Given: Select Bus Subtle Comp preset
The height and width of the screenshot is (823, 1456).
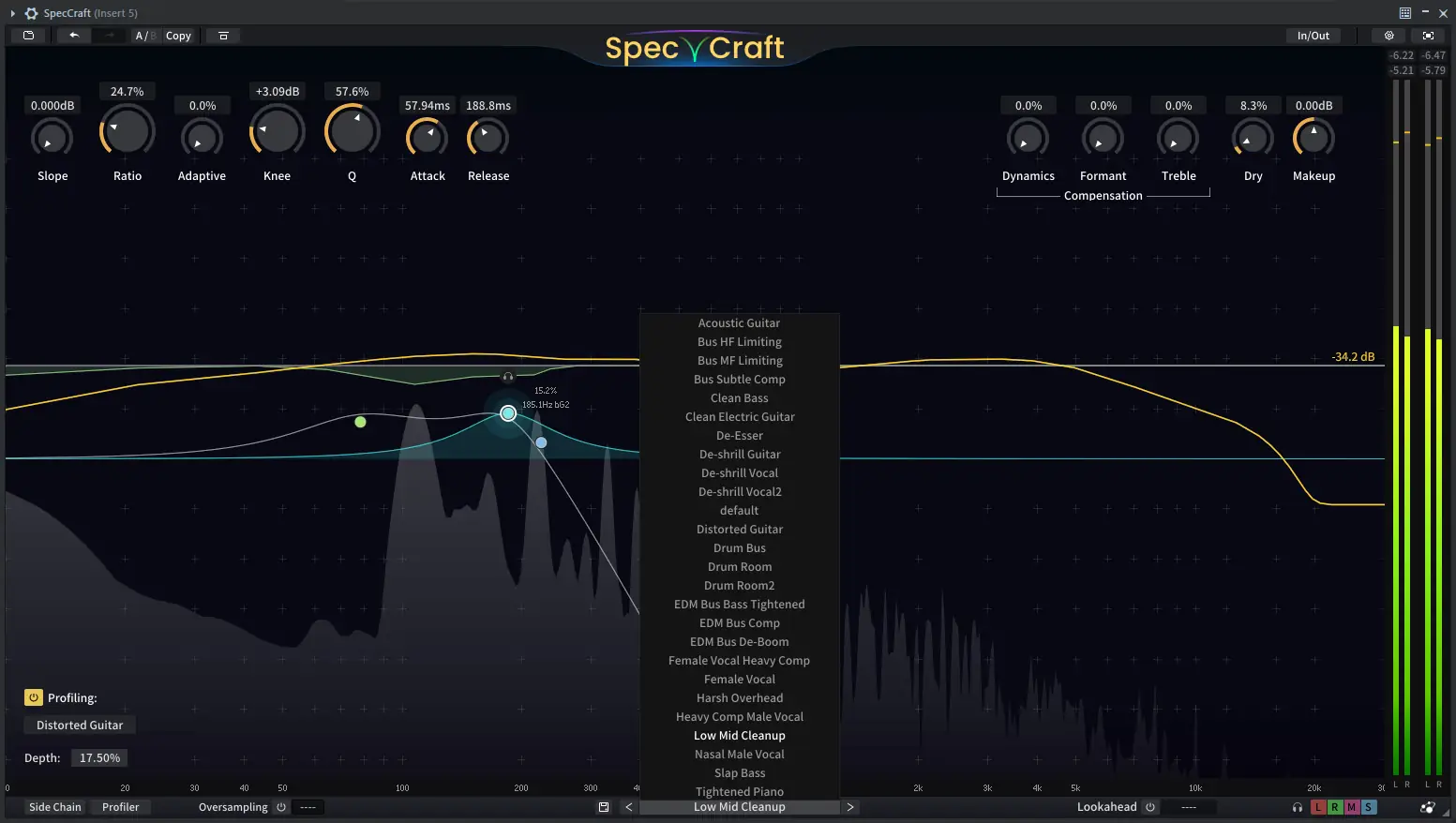Looking at the screenshot, I should coord(740,380).
